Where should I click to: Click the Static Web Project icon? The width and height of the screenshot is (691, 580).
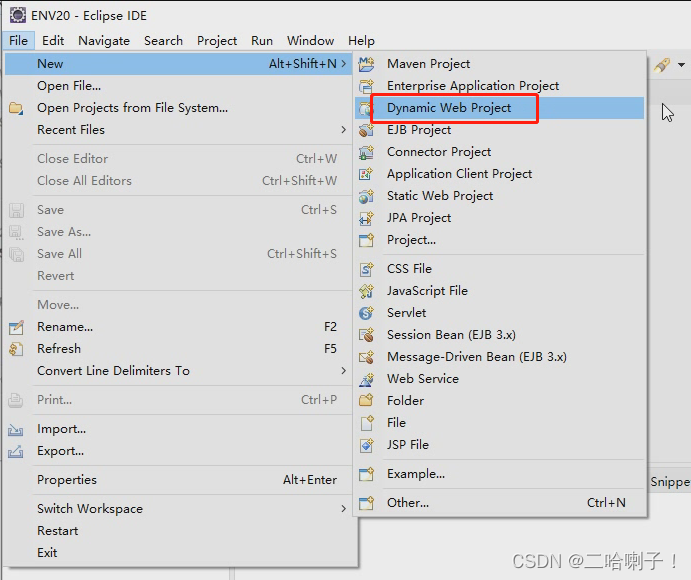[366, 196]
